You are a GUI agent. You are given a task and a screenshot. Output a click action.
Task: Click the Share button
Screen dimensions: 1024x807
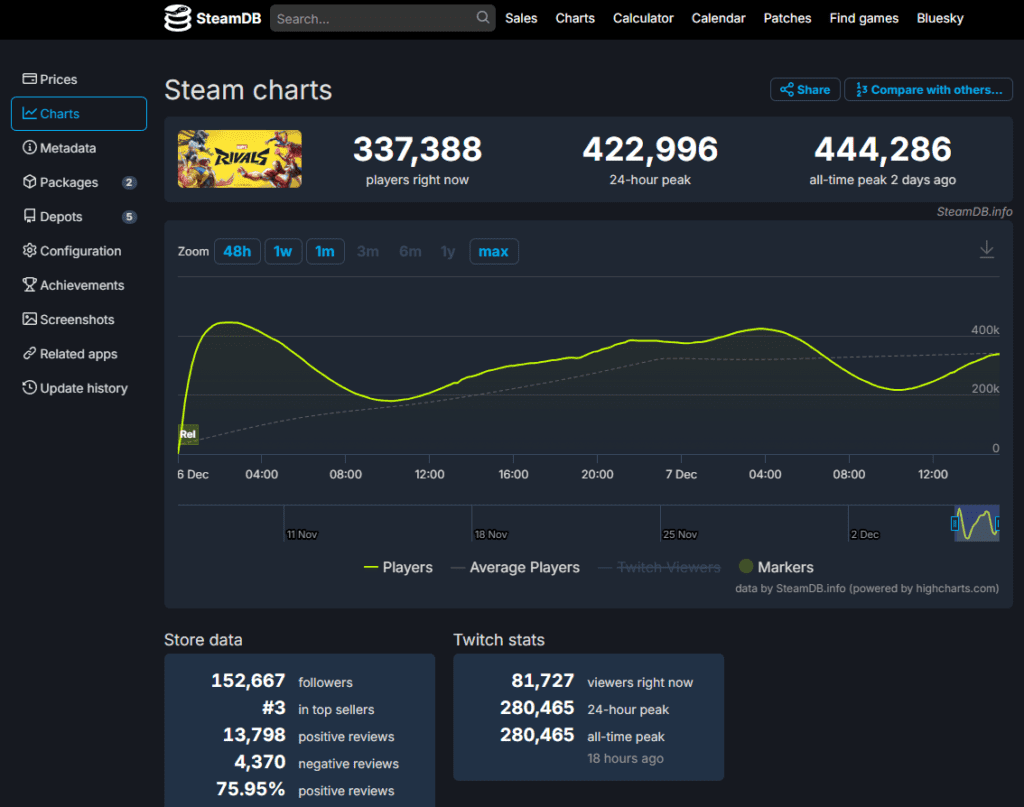pyautogui.click(x=805, y=89)
